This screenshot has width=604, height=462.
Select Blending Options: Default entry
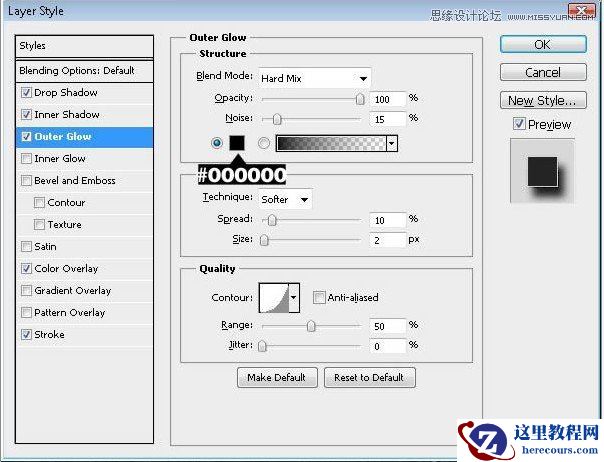(84, 71)
